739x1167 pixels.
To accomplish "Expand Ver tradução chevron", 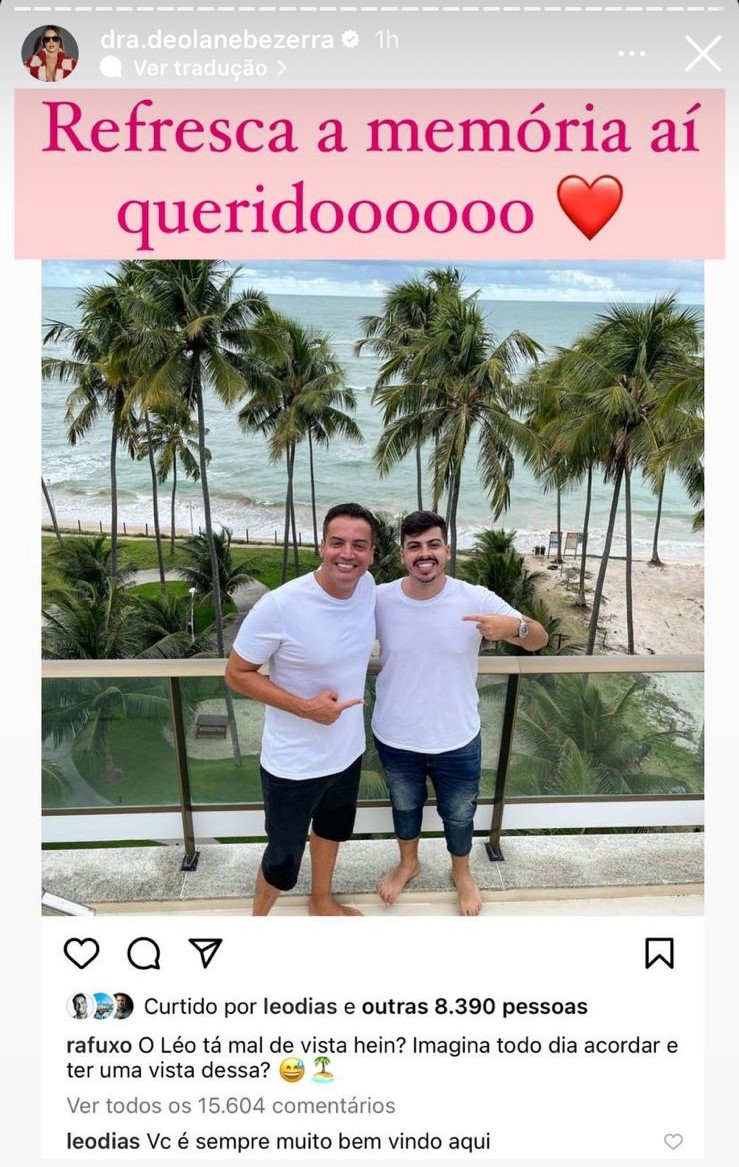I will click(x=282, y=68).
